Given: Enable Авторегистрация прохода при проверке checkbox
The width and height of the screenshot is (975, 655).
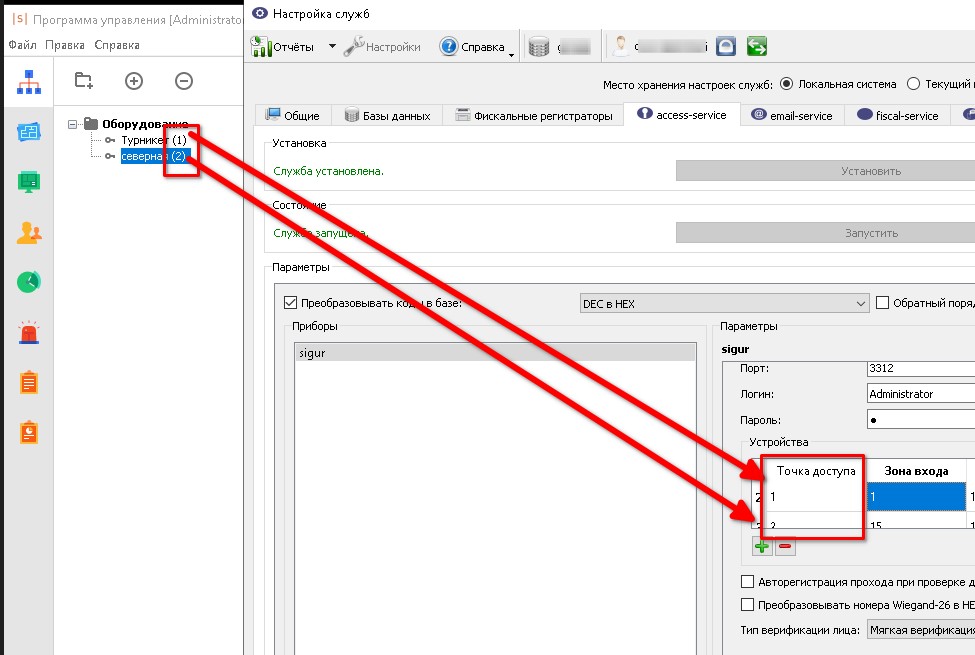Looking at the screenshot, I should click(x=747, y=582).
